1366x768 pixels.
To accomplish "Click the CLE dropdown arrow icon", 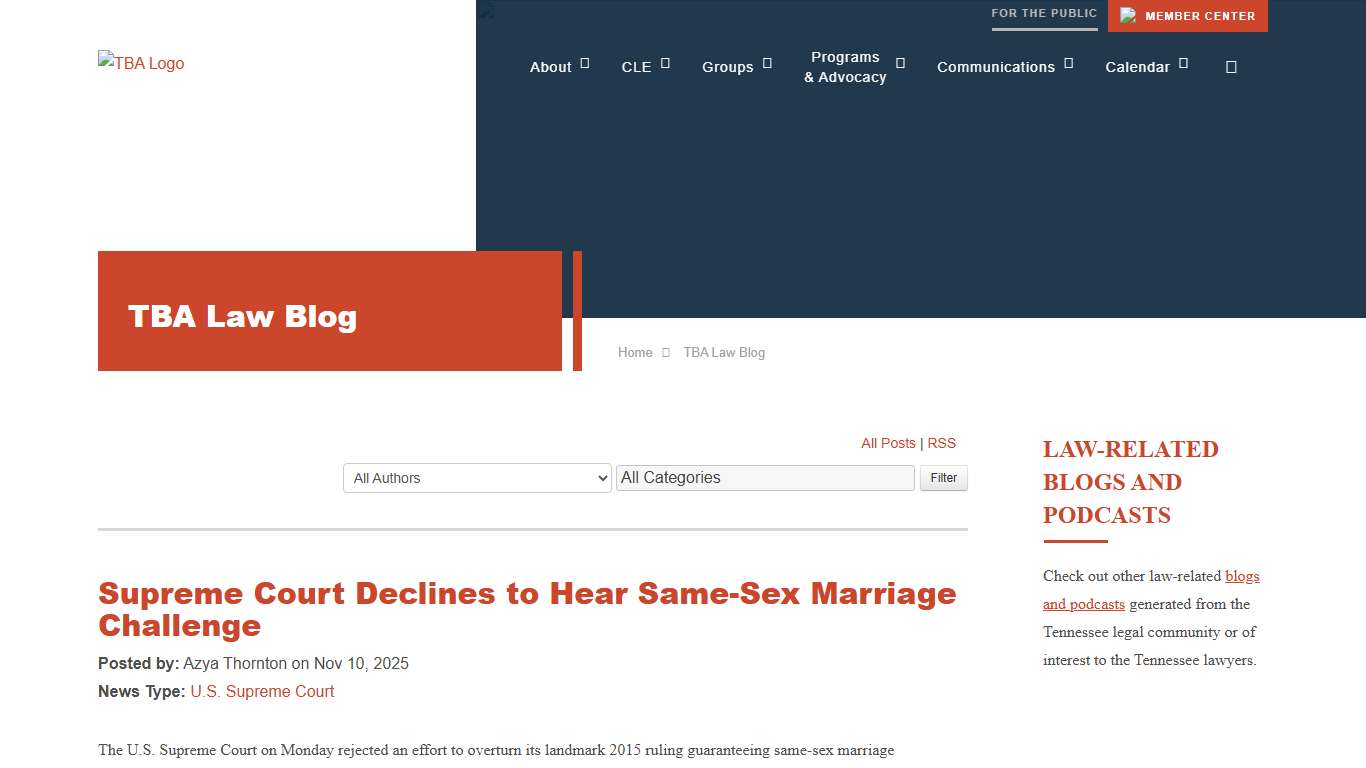I will [x=667, y=61].
